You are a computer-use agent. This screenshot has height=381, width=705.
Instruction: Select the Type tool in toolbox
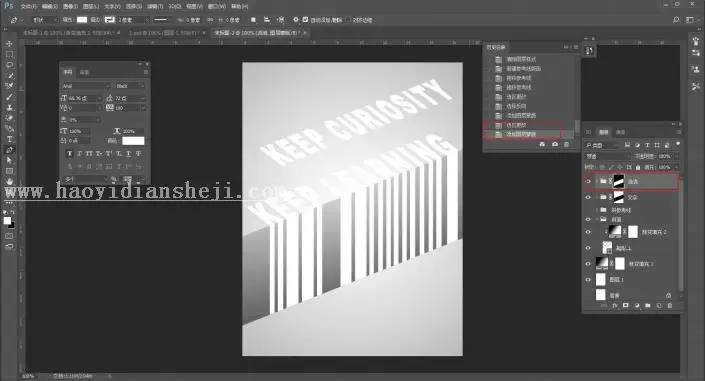pos(9,139)
